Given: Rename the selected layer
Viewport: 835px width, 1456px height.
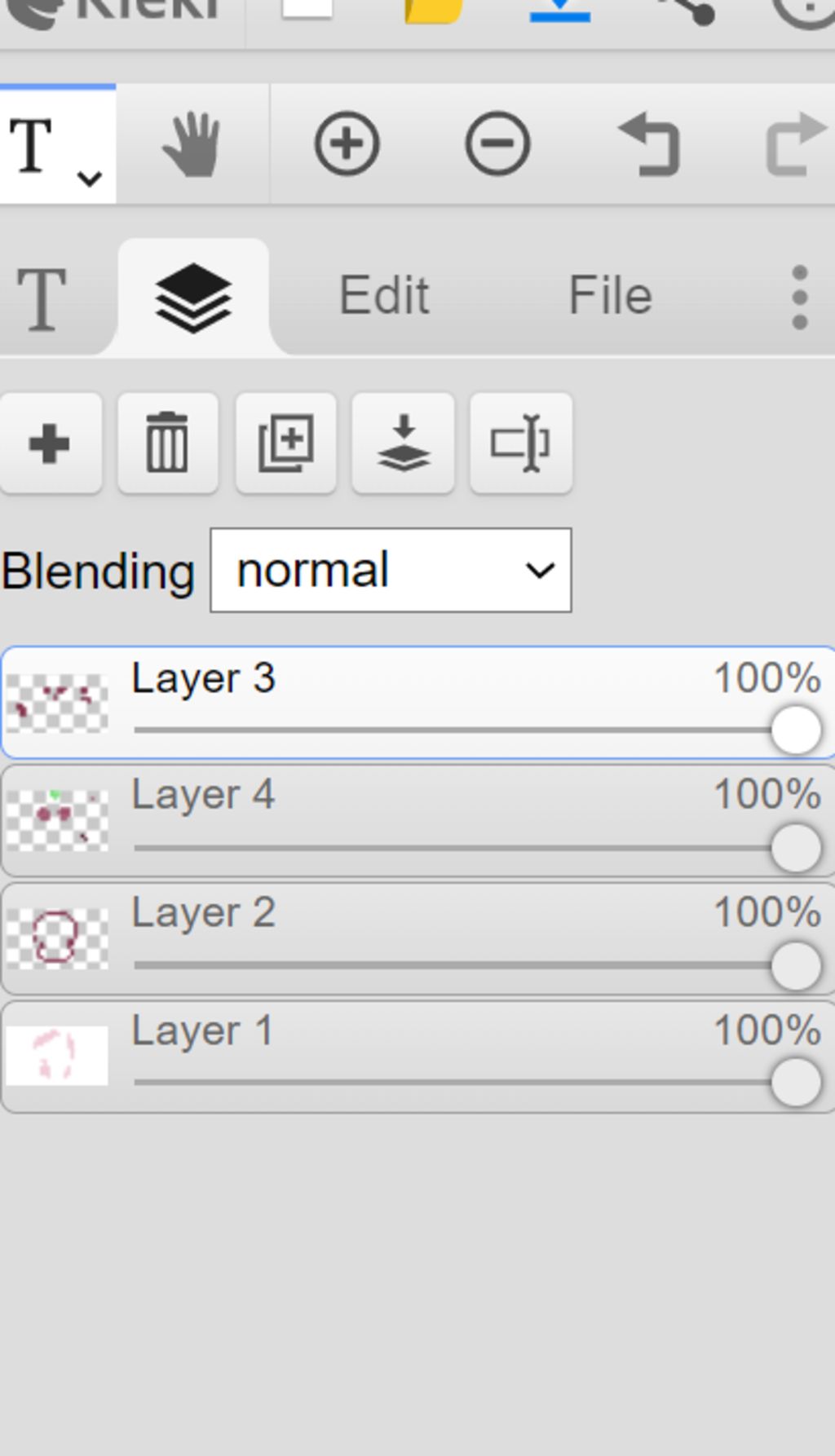Looking at the screenshot, I should pos(520,443).
